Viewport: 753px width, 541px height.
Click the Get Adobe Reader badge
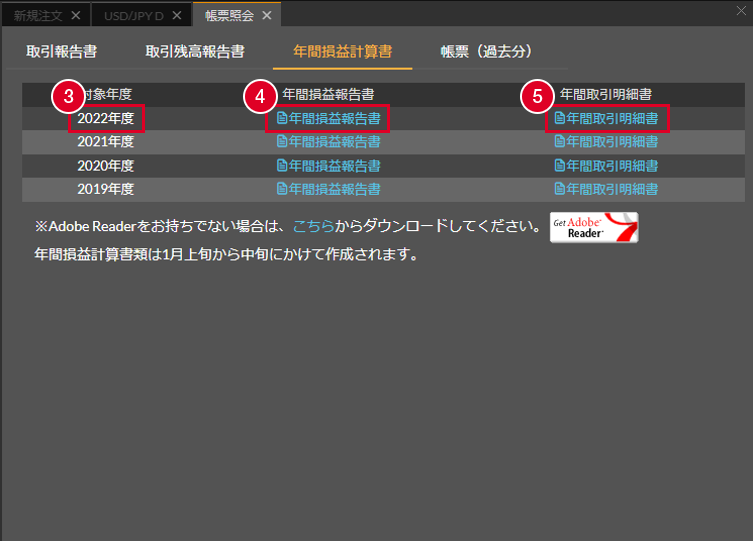(x=594, y=228)
